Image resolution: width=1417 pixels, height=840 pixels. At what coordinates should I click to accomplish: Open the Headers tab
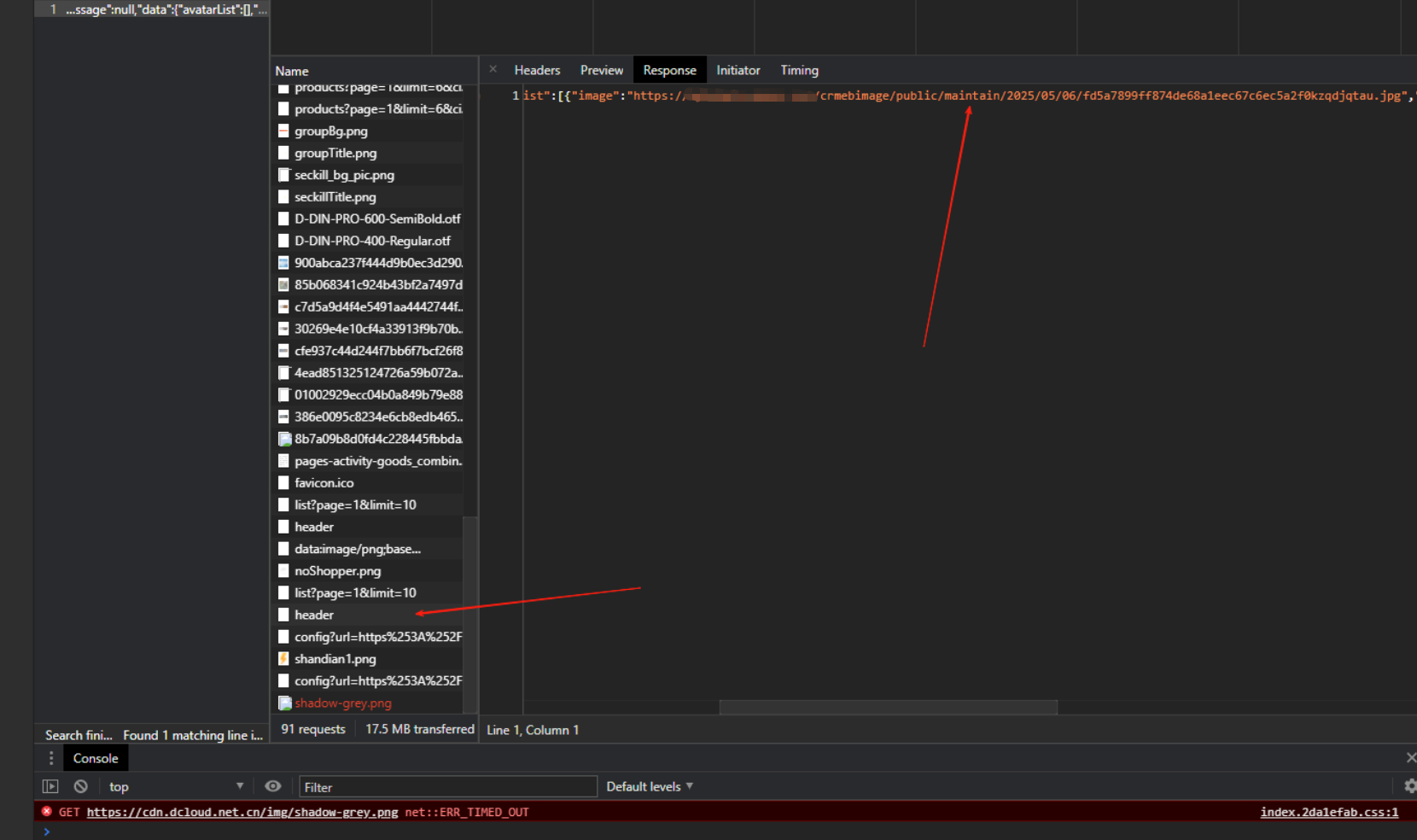tap(537, 70)
